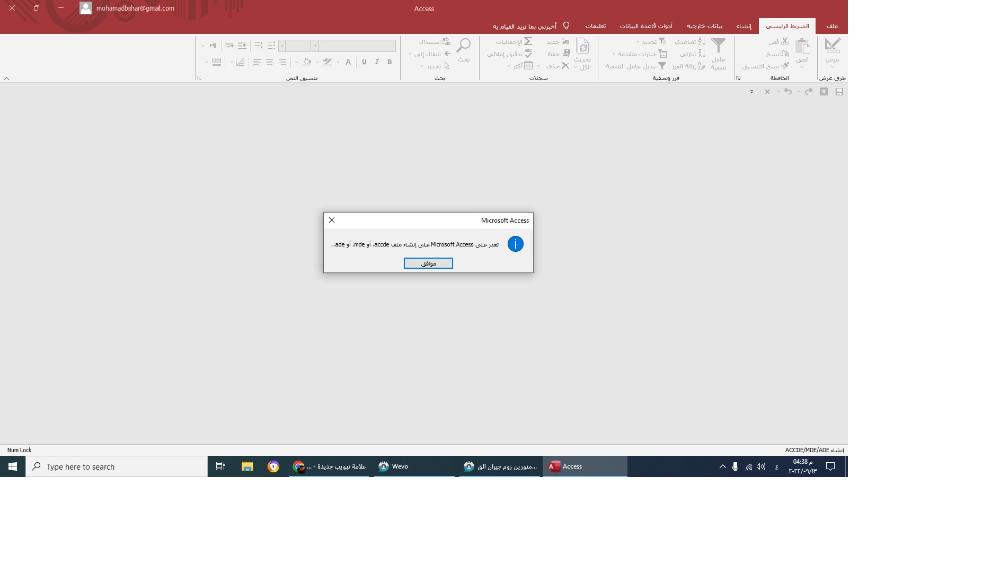Click the Tell Me lightbulb search box

(x=530, y=26)
